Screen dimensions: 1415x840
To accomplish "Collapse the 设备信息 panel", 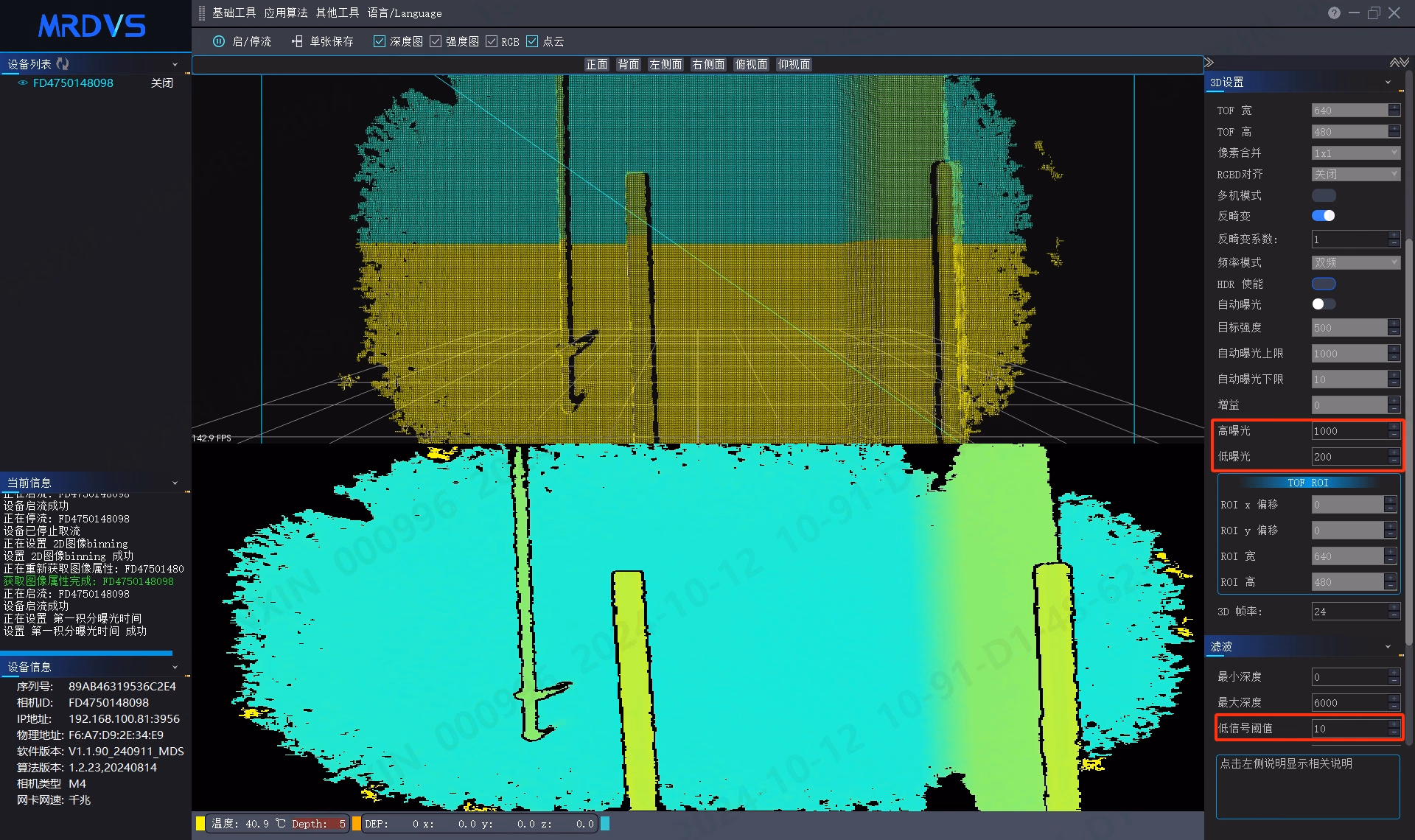I will (175, 668).
